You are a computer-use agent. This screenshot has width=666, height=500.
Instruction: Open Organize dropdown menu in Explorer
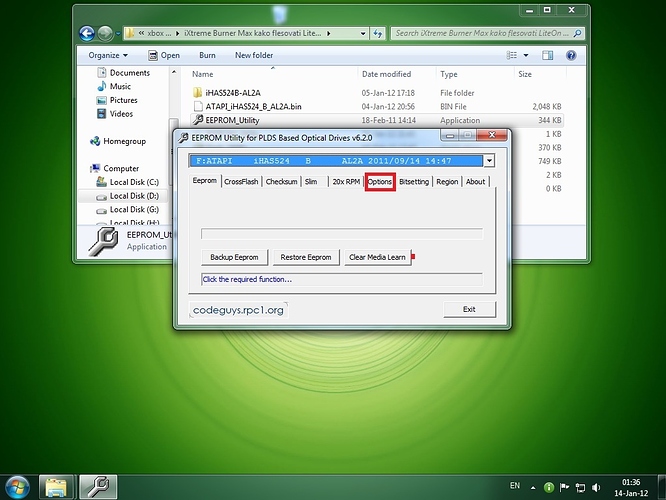coord(108,55)
